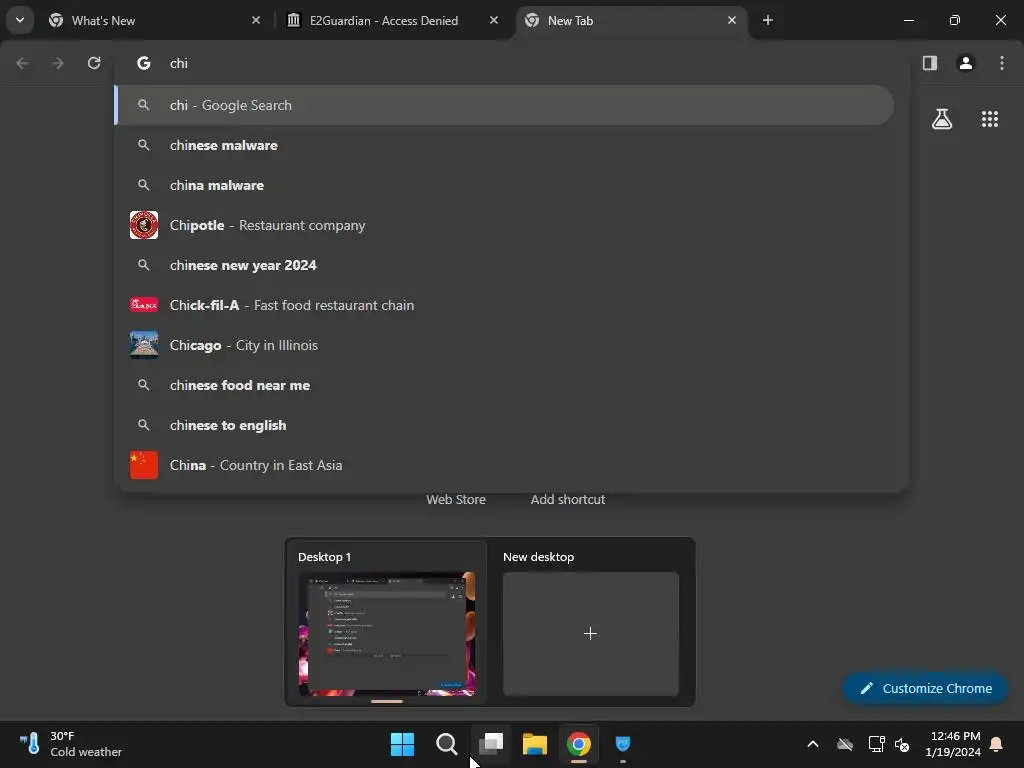The image size is (1024, 768).
Task: Open the Web Store shortcut
Action: tap(456, 500)
